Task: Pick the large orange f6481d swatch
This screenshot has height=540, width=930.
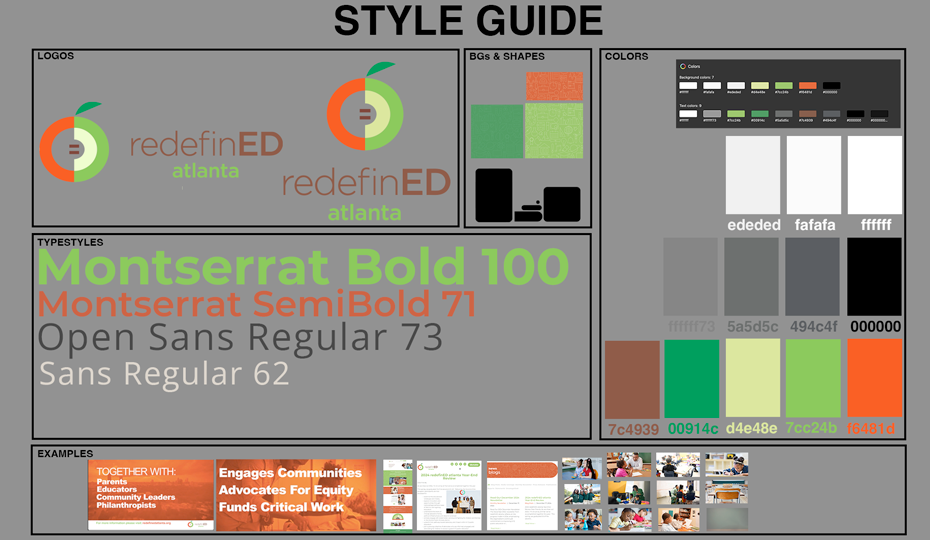Action: pyautogui.click(x=874, y=378)
